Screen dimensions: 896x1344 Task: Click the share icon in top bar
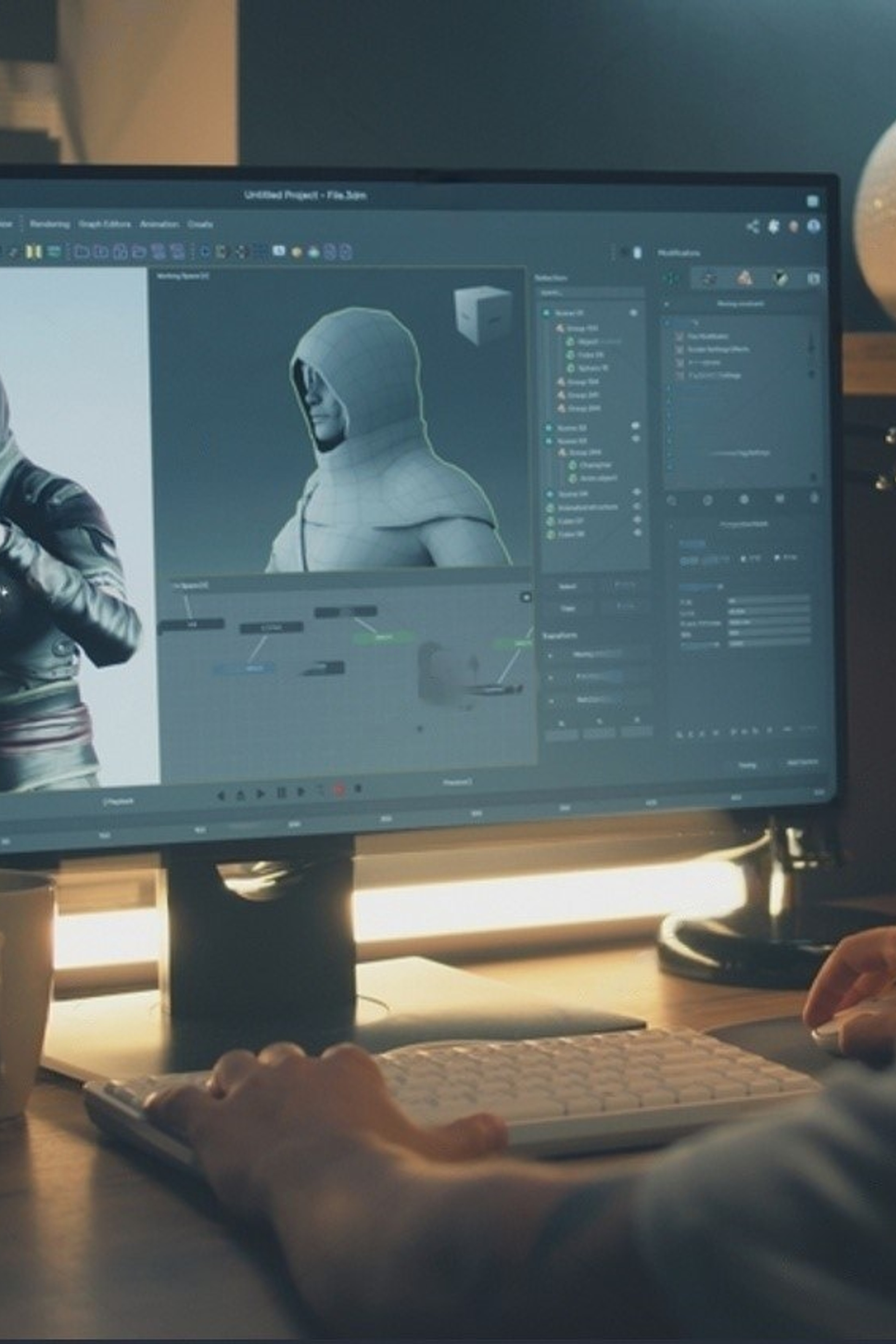tap(753, 226)
